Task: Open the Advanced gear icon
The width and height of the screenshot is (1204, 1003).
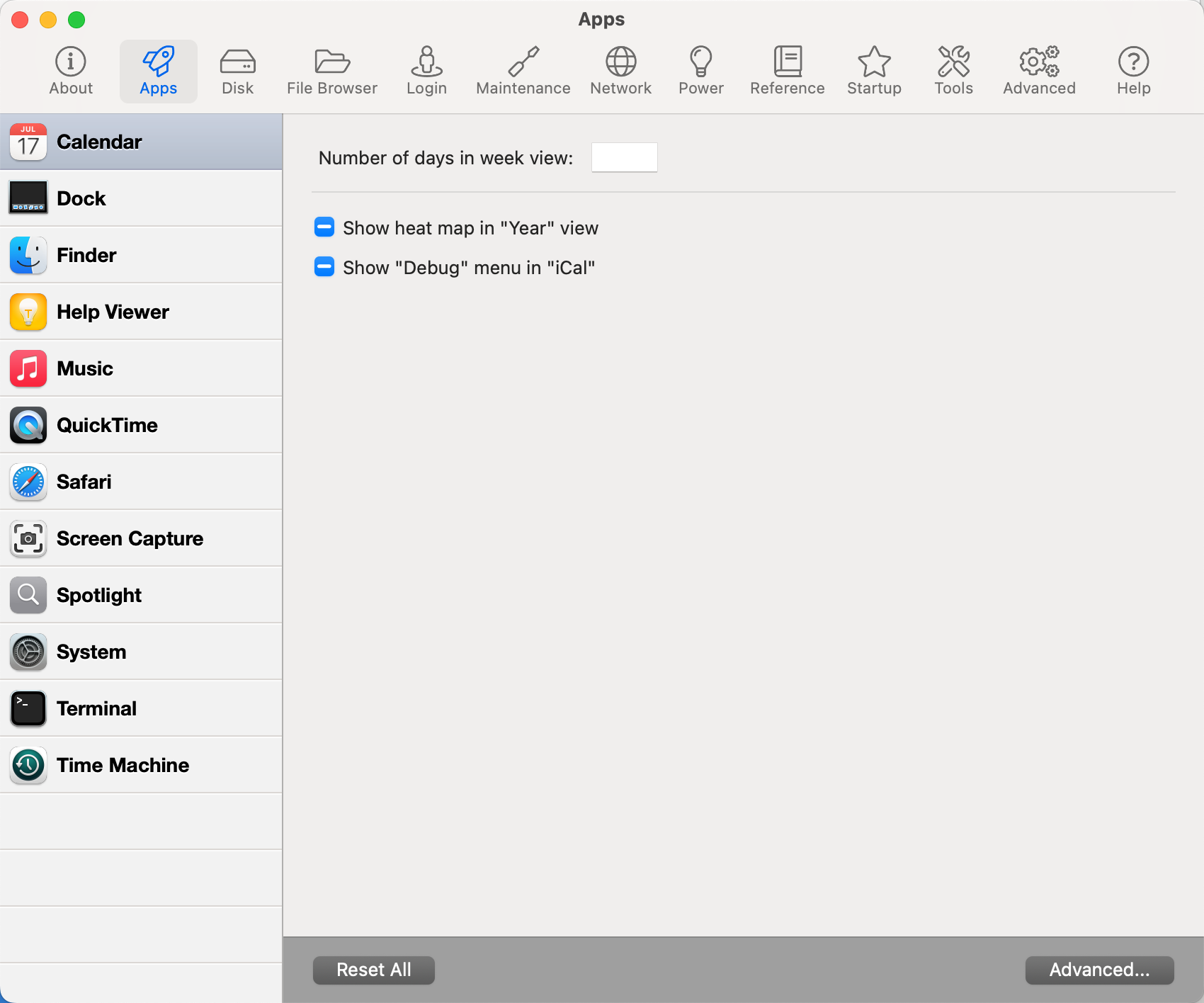Action: (x=1038, y=70)
